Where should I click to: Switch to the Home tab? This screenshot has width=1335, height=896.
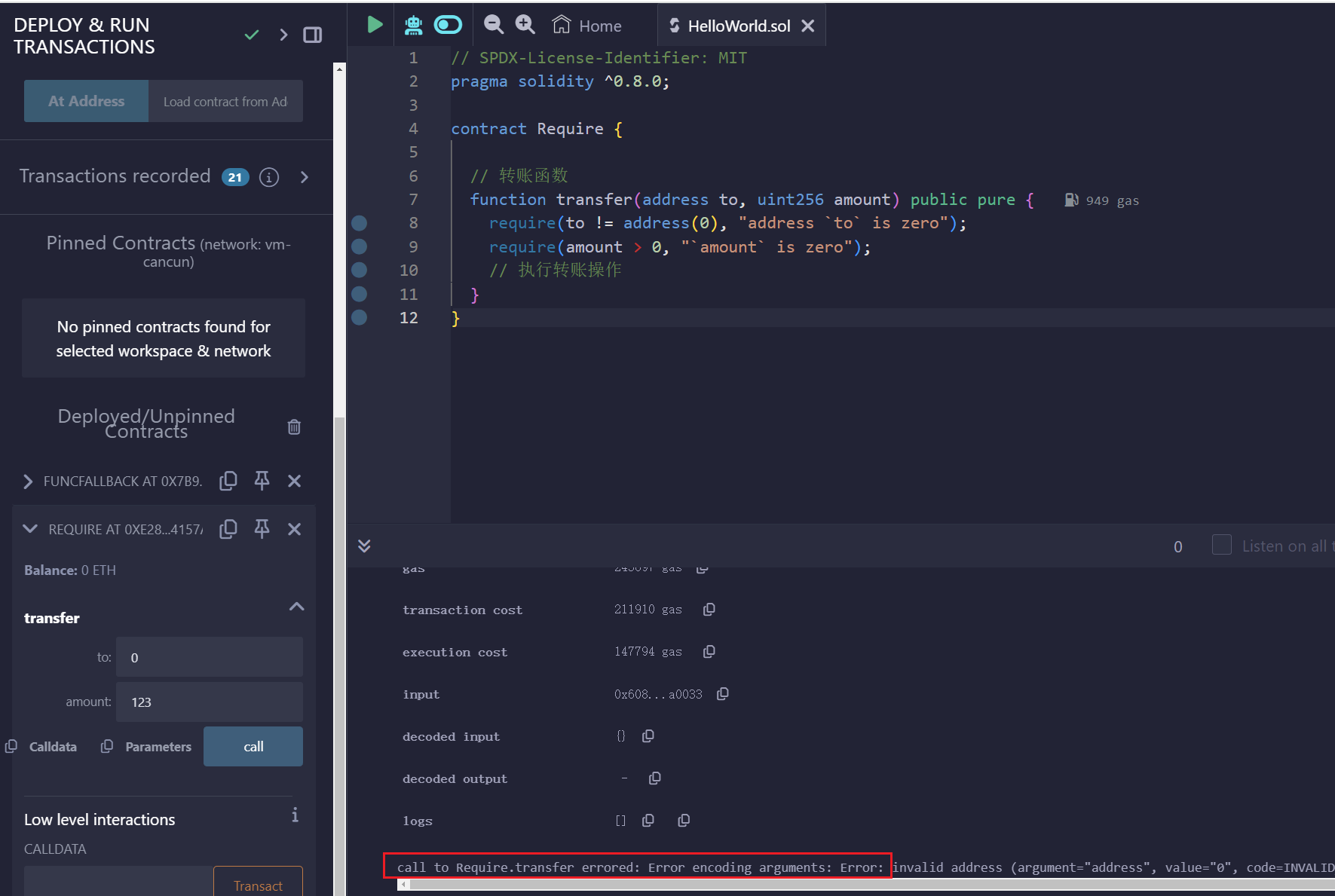pyautogui.click(x=587, y=26)
